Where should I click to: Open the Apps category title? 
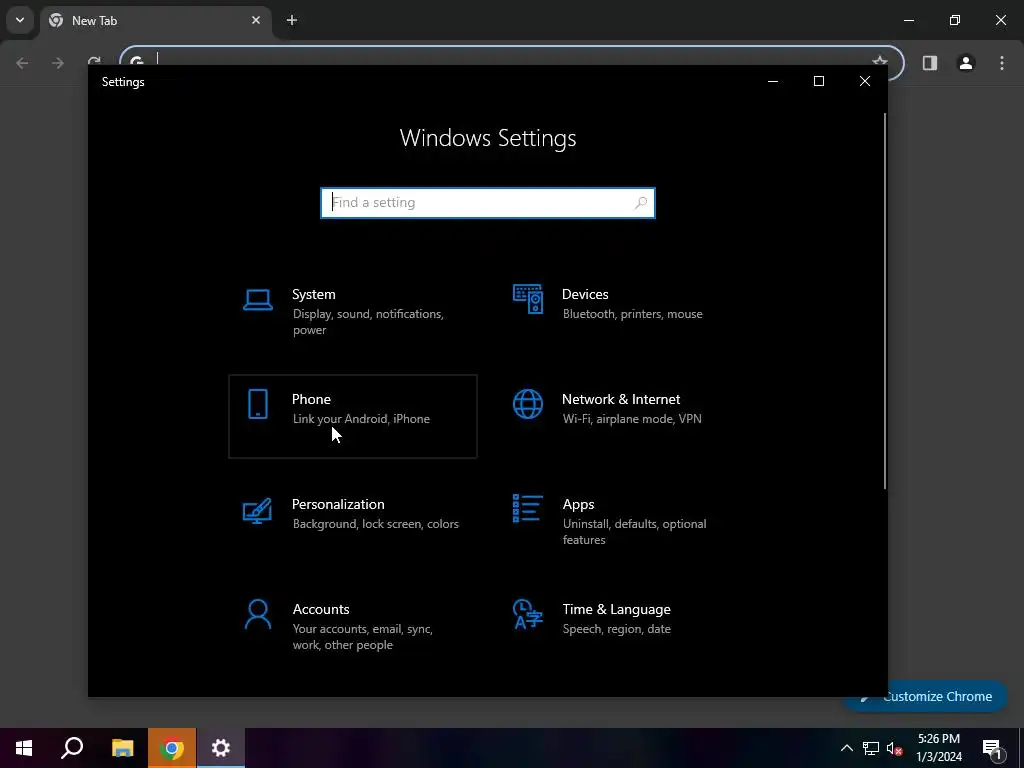pyautogui.click(x=579, y=504)
